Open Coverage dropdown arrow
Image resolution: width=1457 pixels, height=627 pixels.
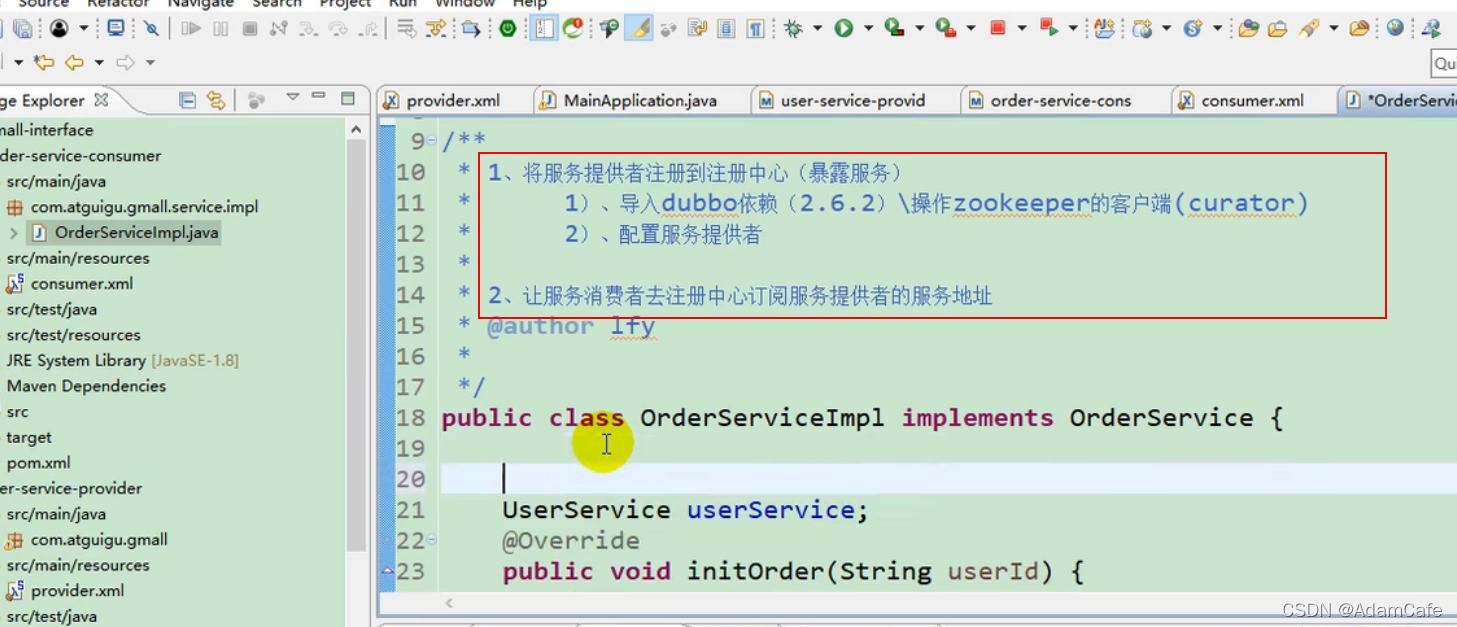(x=920, y=29)
